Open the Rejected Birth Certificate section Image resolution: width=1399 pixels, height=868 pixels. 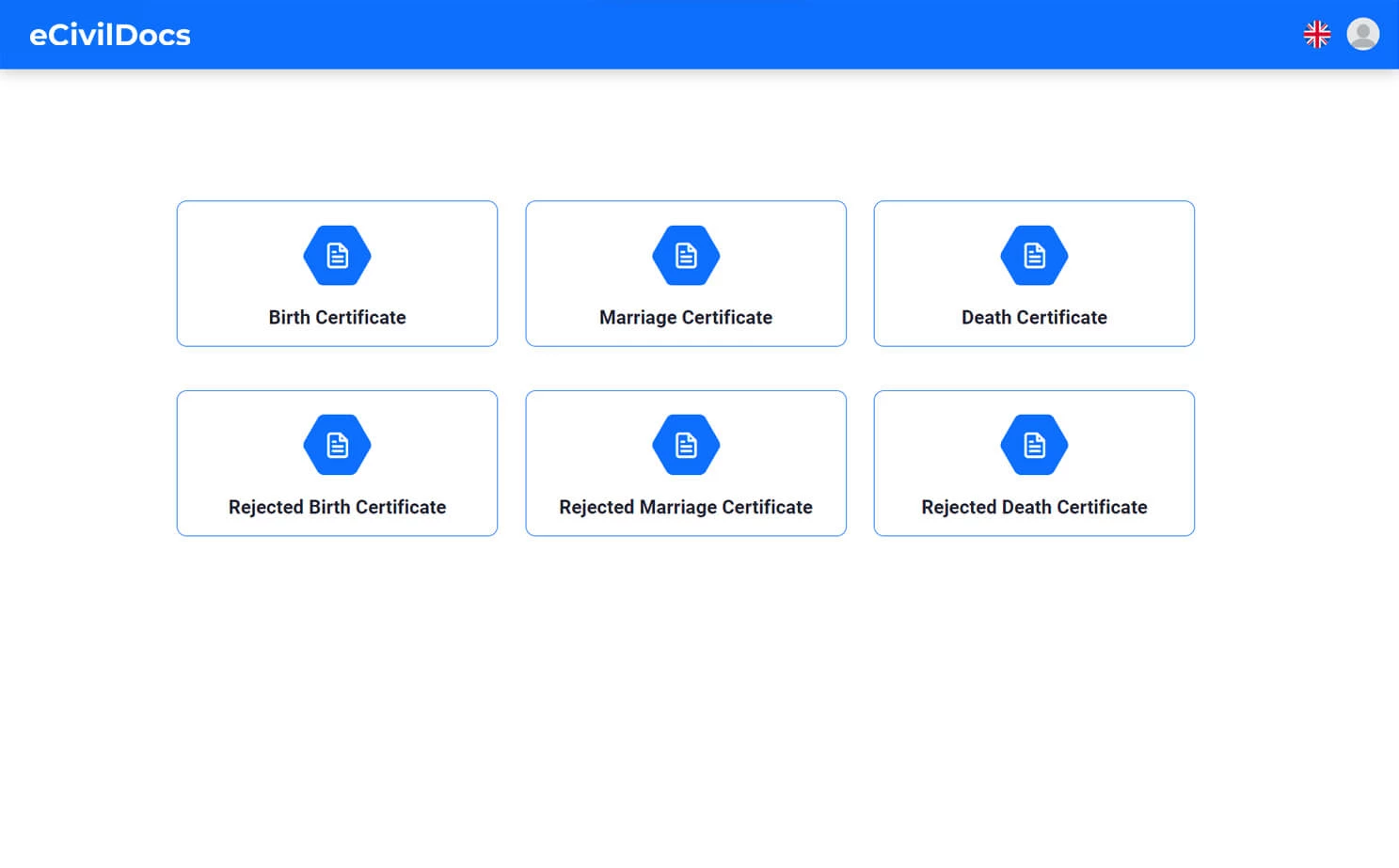coord(337,463)
